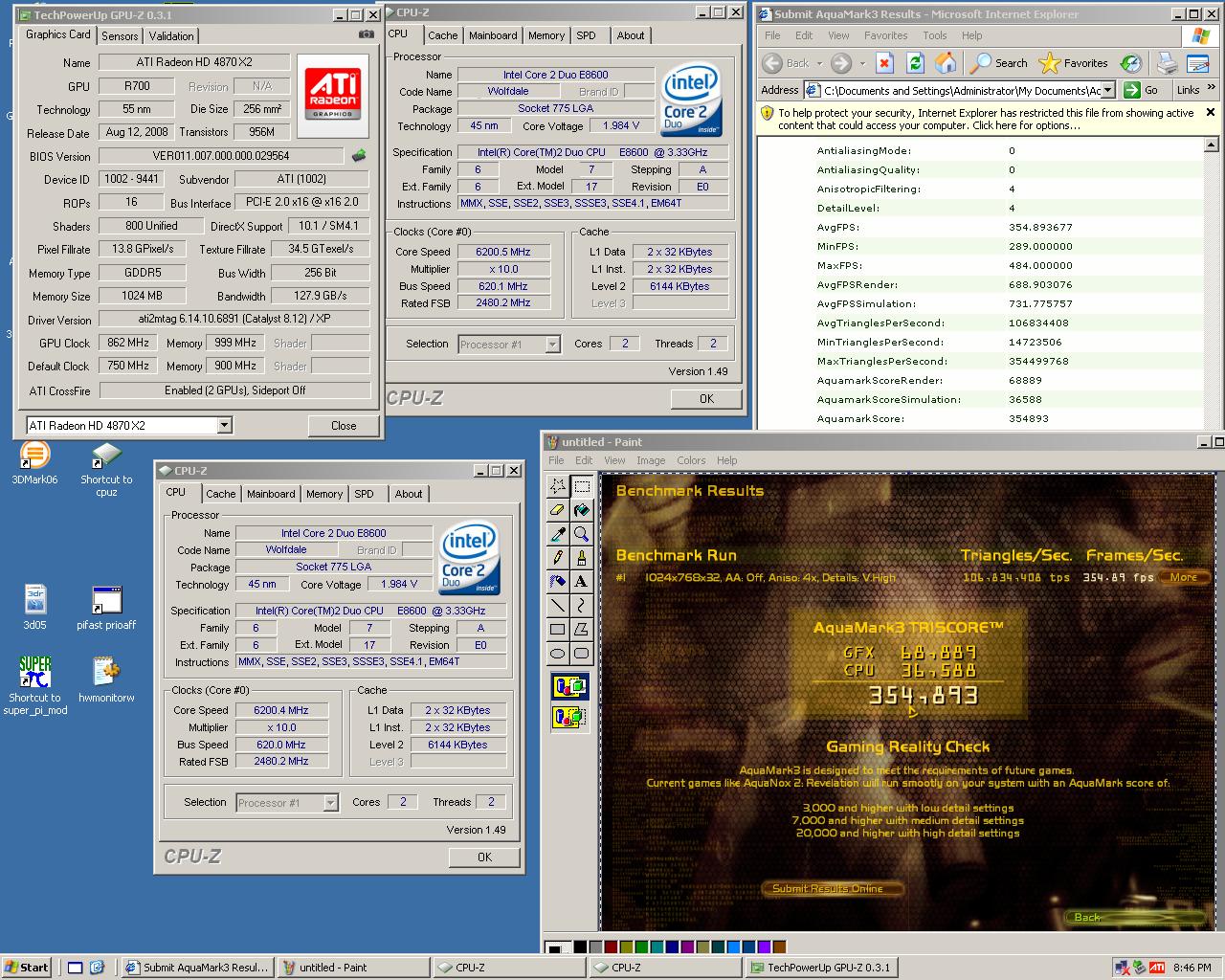Screen dimensions: 1225x980
Task: Select Paint's Free-Form Select tool
Action: coord(558,487)
